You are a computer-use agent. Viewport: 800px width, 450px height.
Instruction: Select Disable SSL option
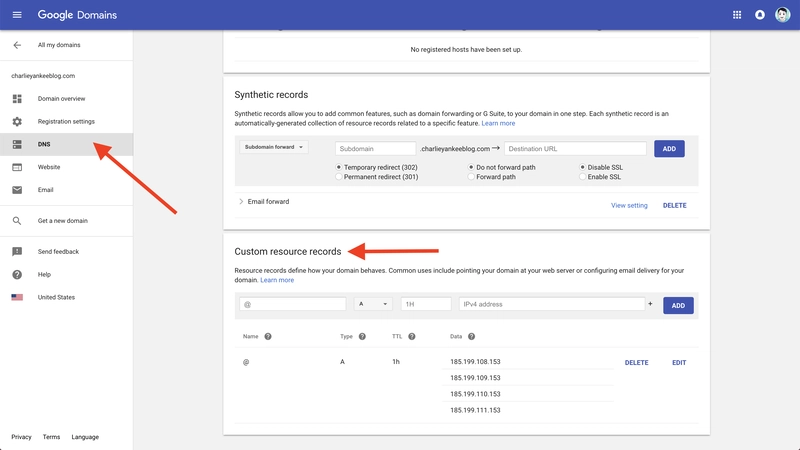click(582, 167)
